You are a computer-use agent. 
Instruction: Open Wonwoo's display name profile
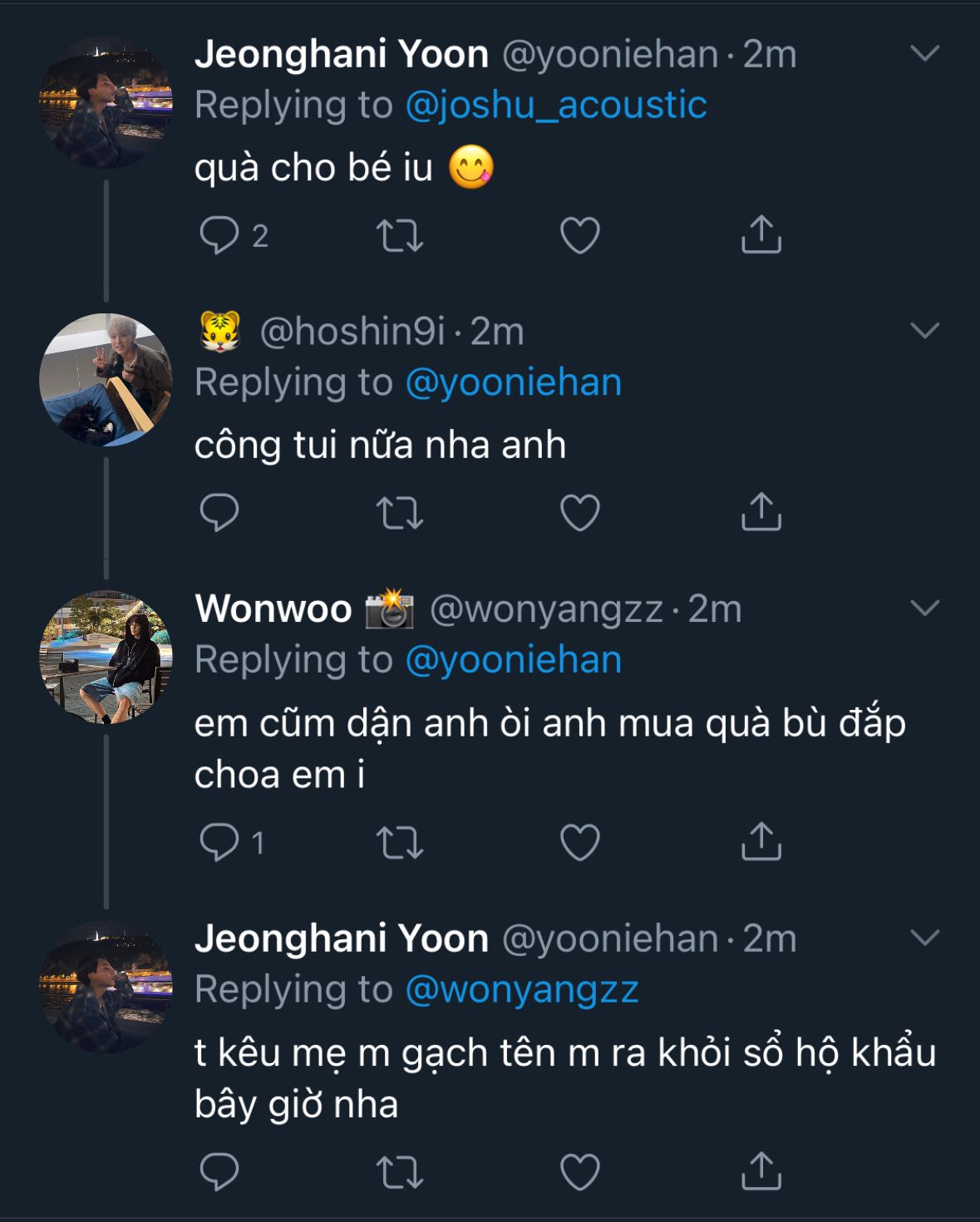[x=273, y=609]
